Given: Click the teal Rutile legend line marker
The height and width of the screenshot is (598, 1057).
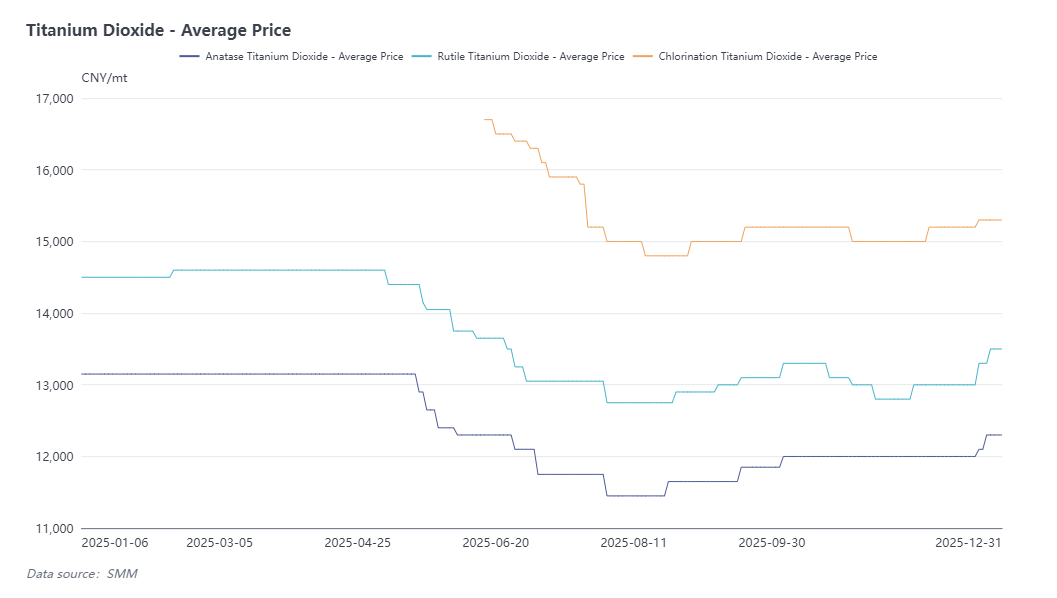Looking at the screenshot, I should [x=421, y=57].
